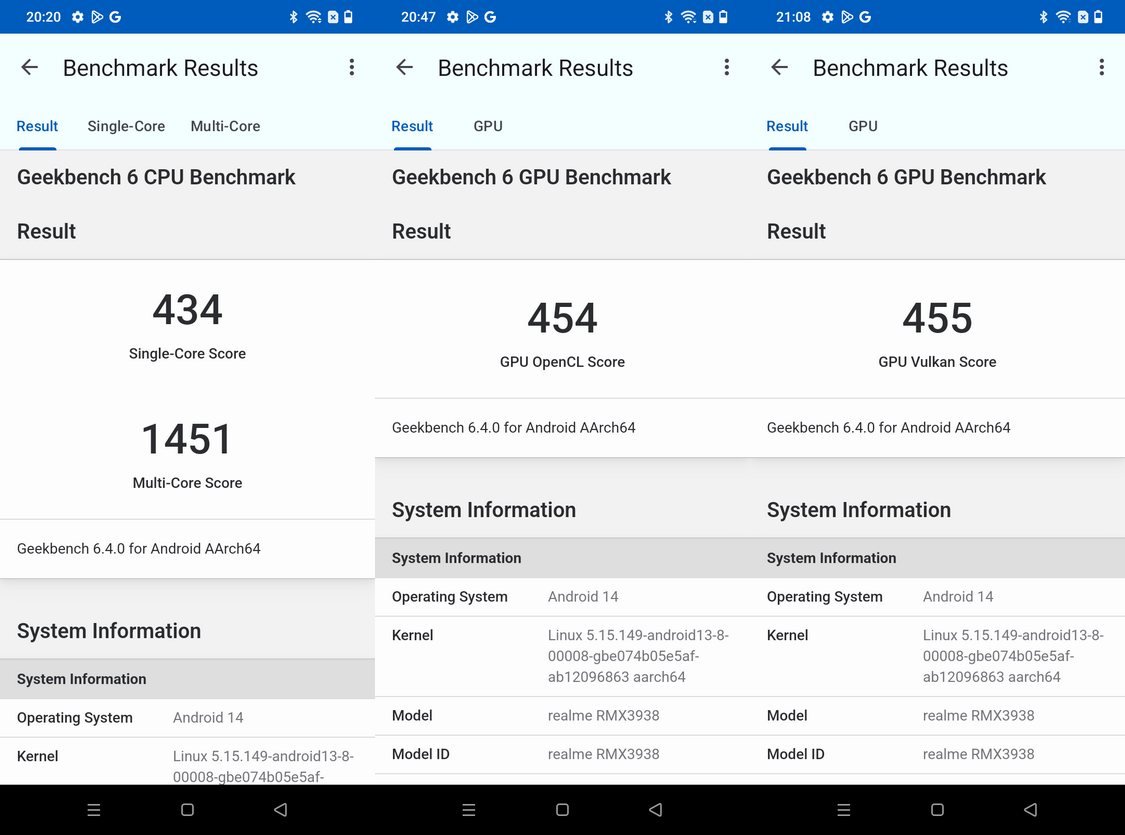Tap settings gear in 20:47 status bar
Image resolution: width=1125 pixels, height=835 pixels.
tap(453, 16)
